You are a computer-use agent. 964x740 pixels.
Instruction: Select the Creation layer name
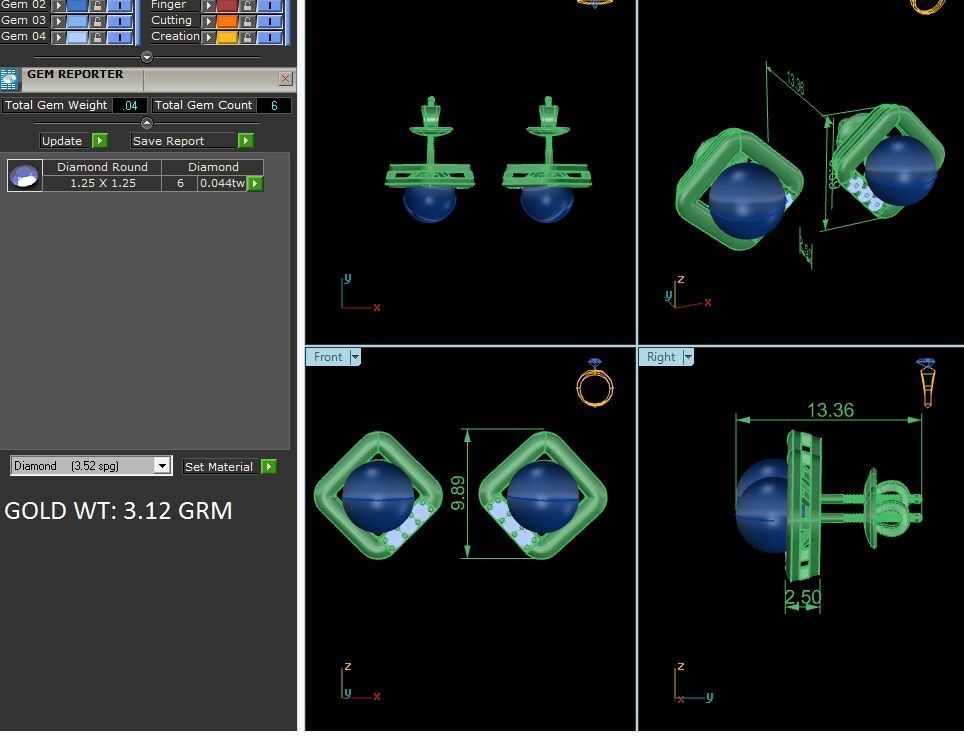175,36
